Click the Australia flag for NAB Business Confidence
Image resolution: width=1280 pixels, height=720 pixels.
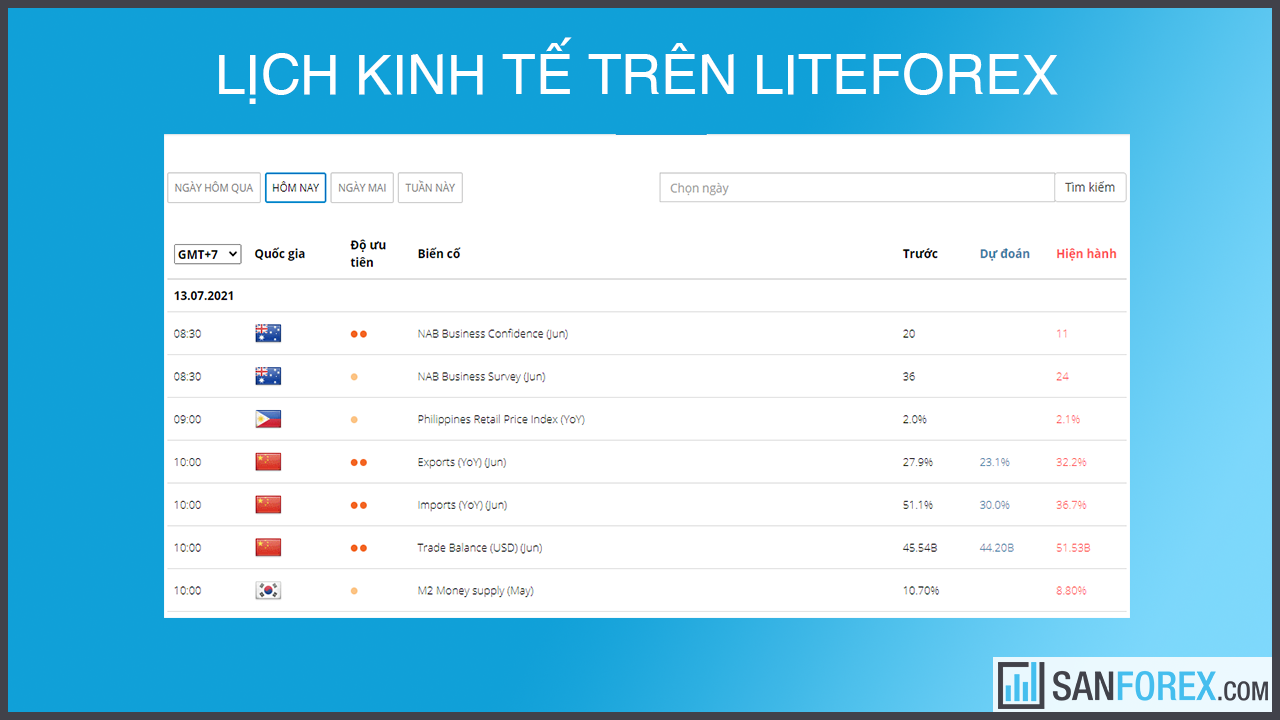tap(268, 333)
